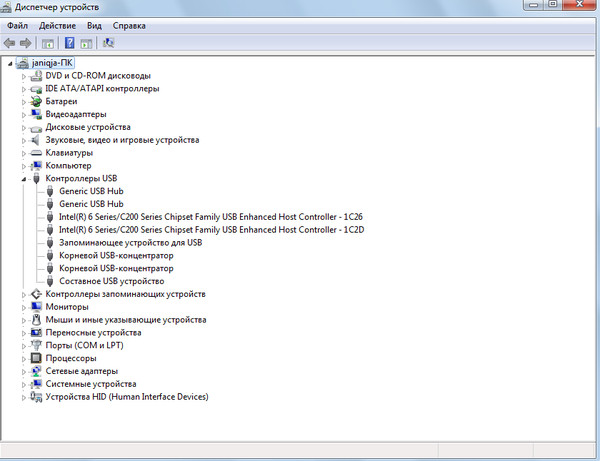Click the Переносные устройства icon
The image size is (600, 461).
tap(36, 333)
